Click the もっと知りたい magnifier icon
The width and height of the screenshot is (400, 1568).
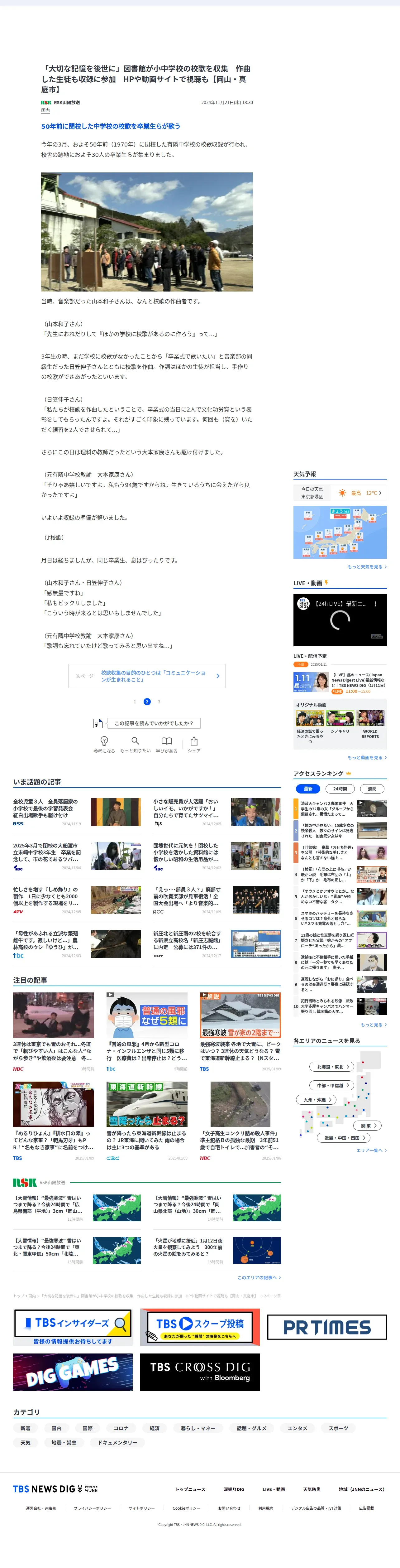point(136,741)
